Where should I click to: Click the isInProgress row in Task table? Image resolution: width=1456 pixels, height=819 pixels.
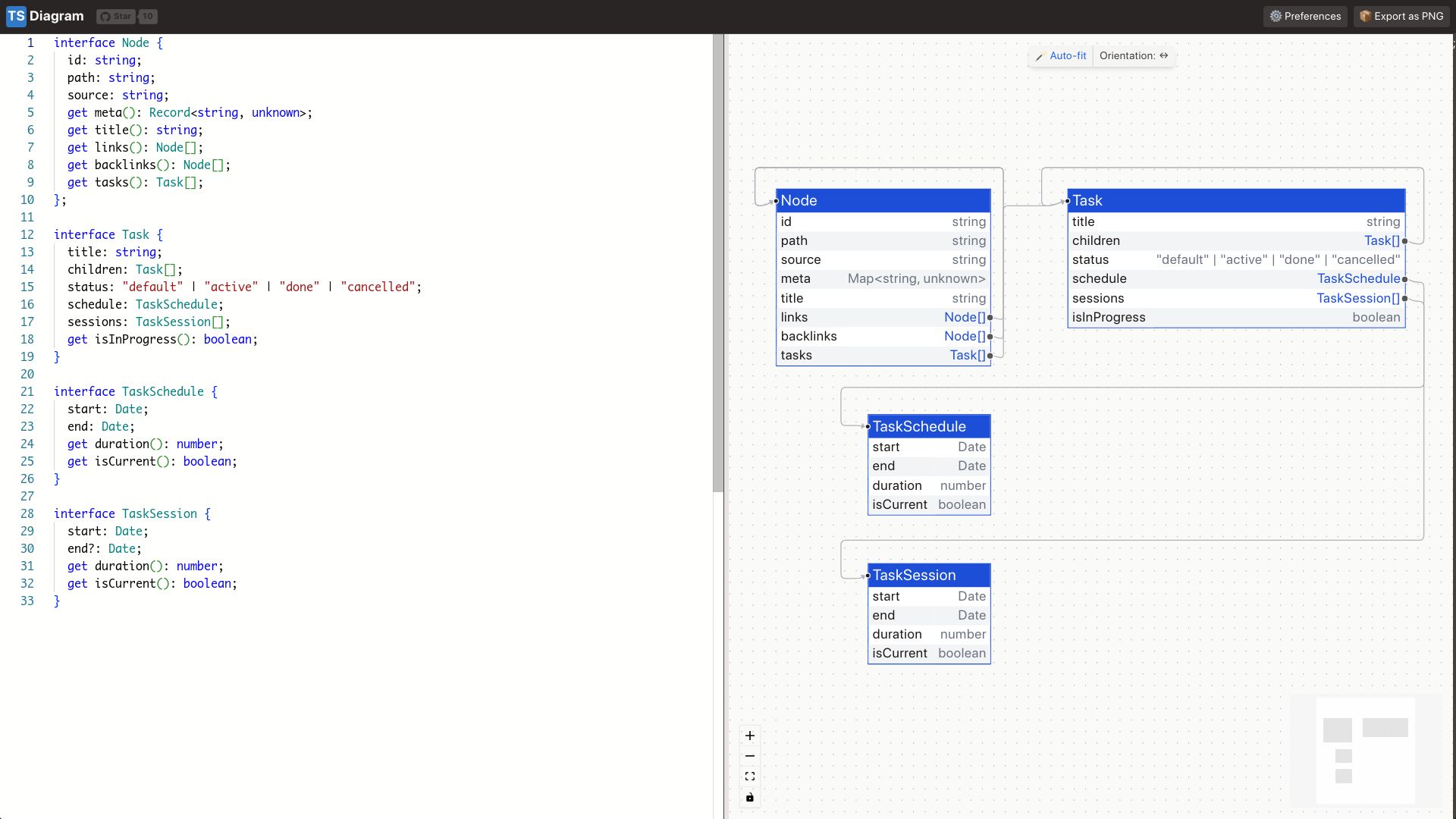pyautogui.click(x=1236, y=317)
